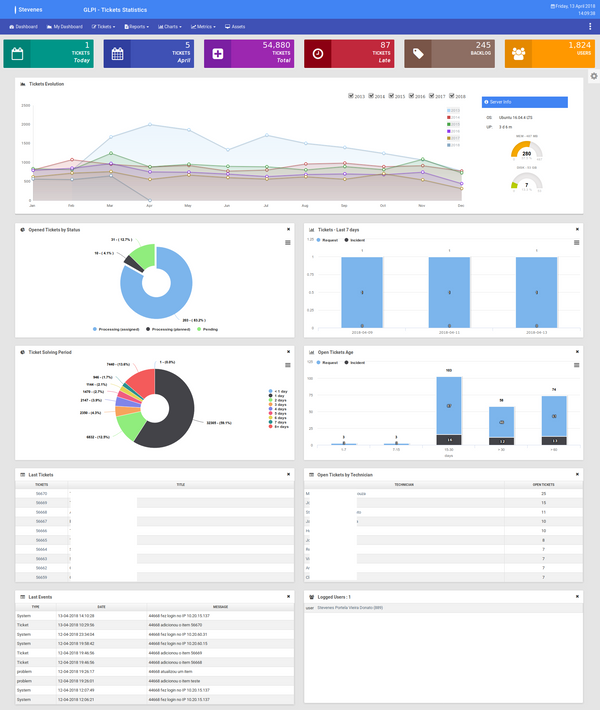
Task: Uncheck the 2016 year checkbox
Action: pos(411,96)
